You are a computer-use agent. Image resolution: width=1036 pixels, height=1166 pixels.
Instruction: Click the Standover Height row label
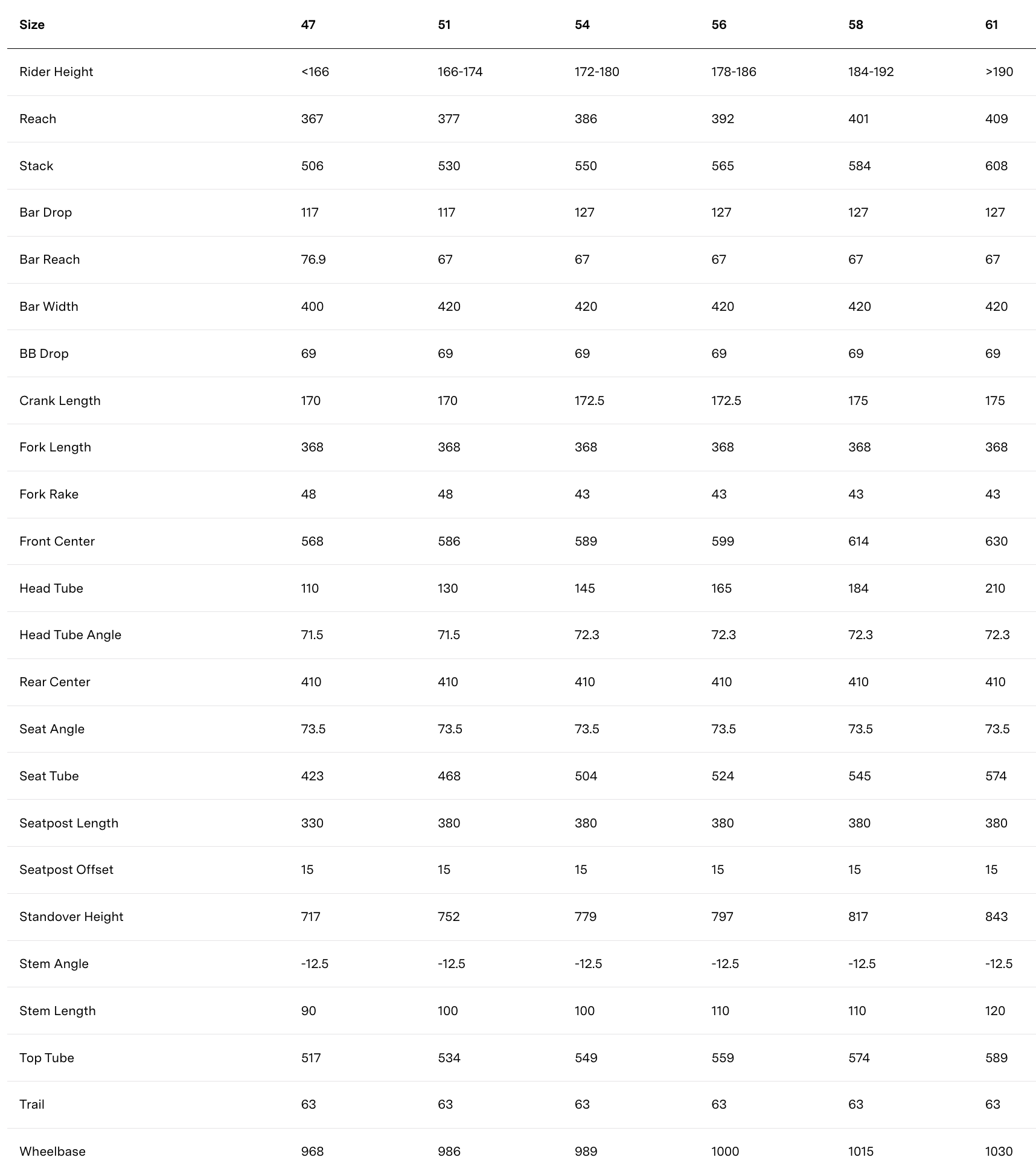point(71,917)
